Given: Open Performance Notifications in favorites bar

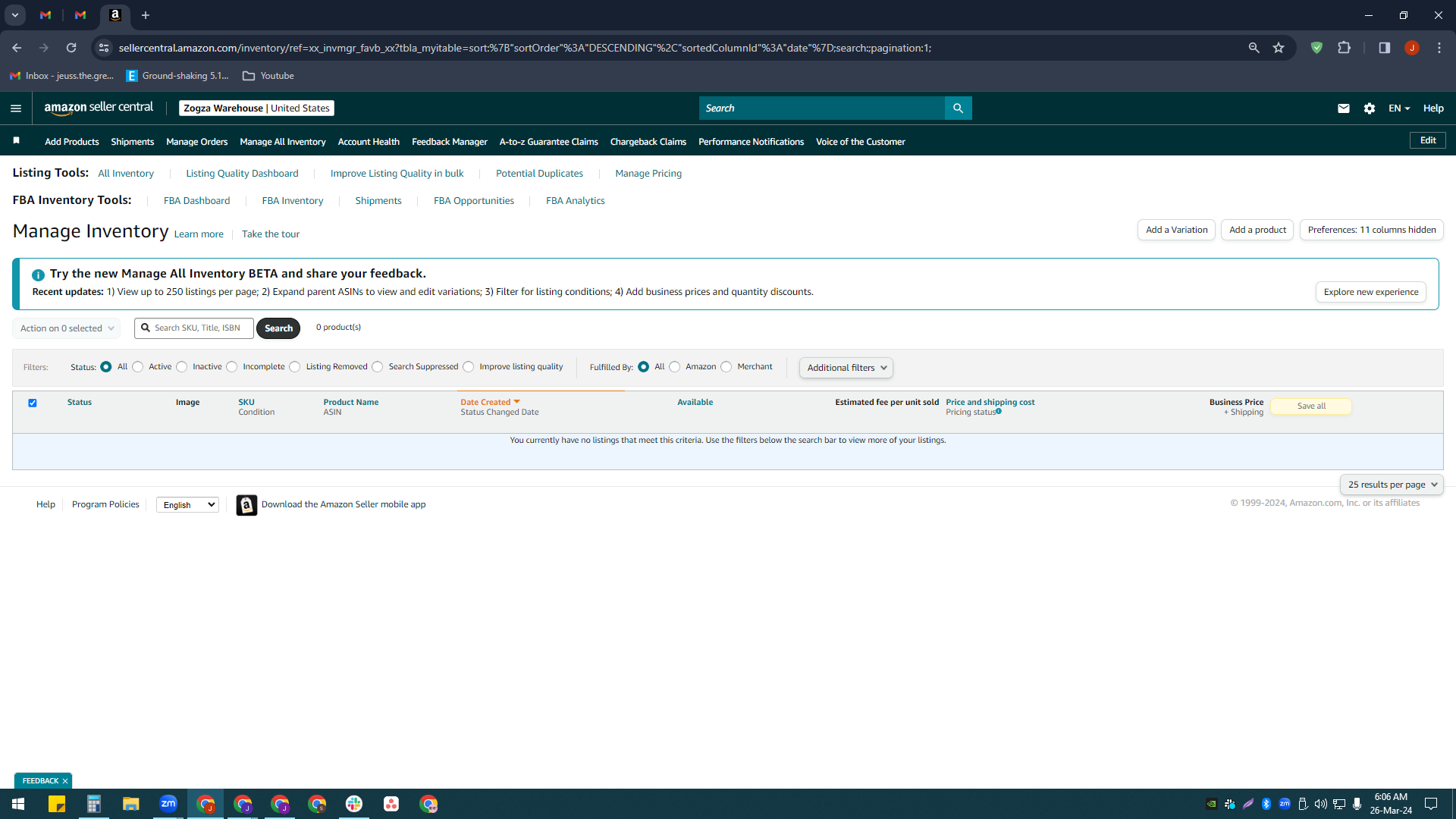Looking at the screenshot, I should (x=751, y=142).
